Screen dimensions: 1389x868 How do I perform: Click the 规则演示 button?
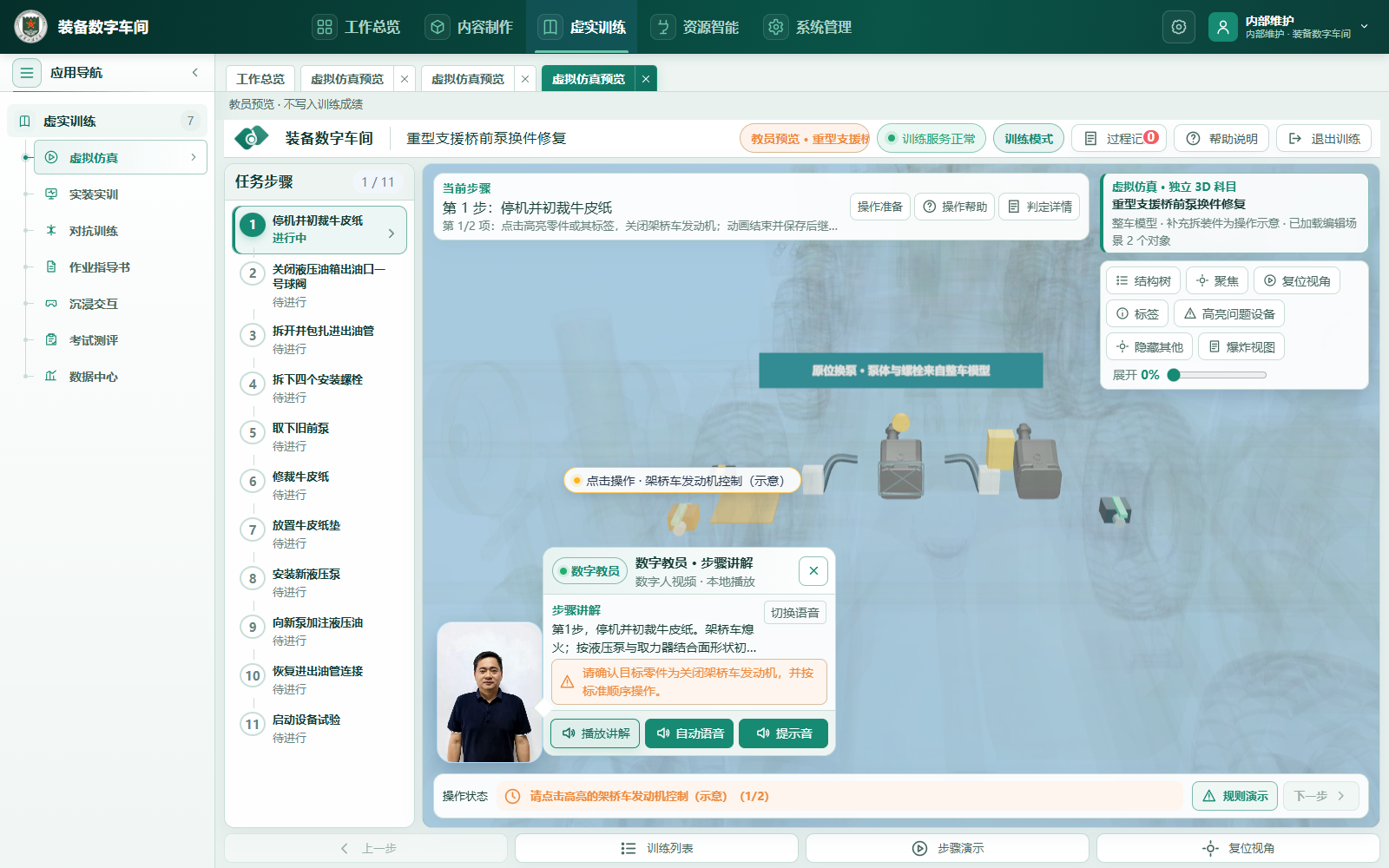pyautogui.click(x=1234, y=796)
